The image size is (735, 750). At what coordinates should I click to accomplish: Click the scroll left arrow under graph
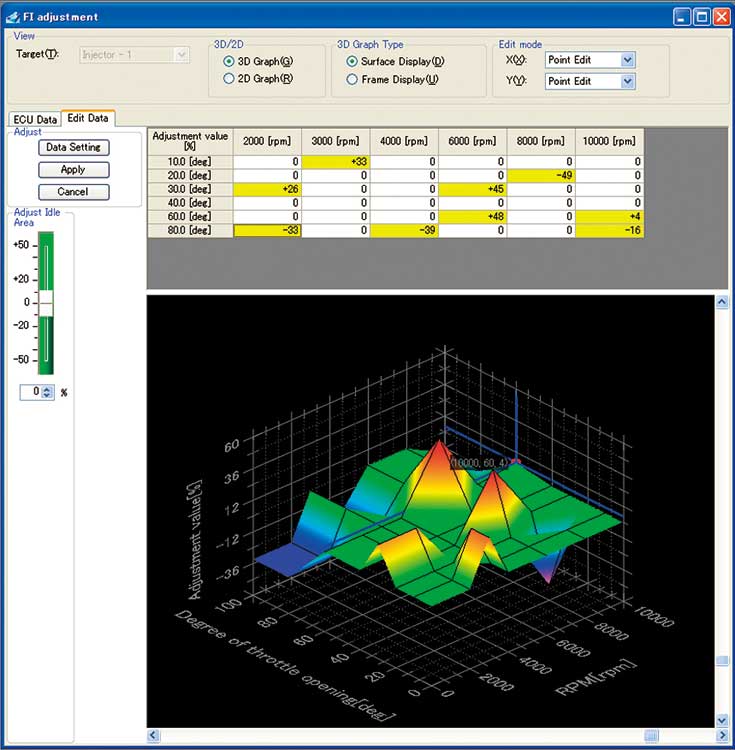(x=154, y=736)
